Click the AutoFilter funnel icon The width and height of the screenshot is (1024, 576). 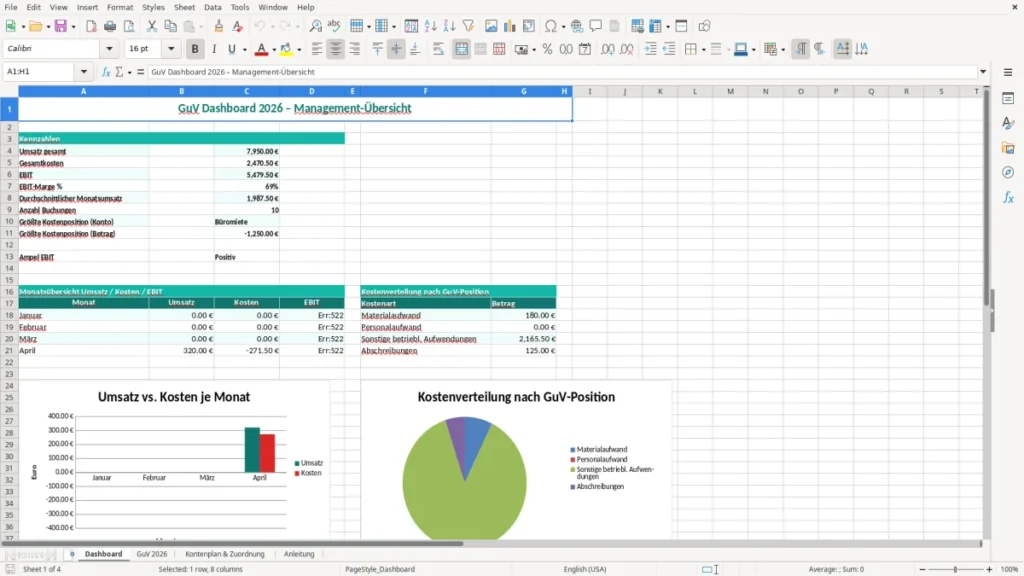[x=468, y=26]
